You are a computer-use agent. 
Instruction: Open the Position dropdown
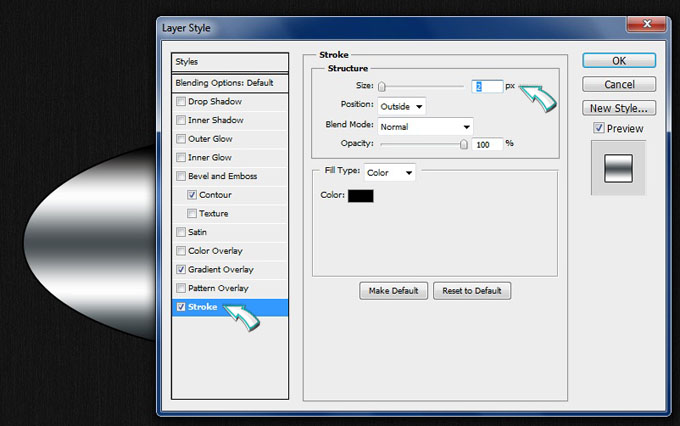(x=402, y=106)
